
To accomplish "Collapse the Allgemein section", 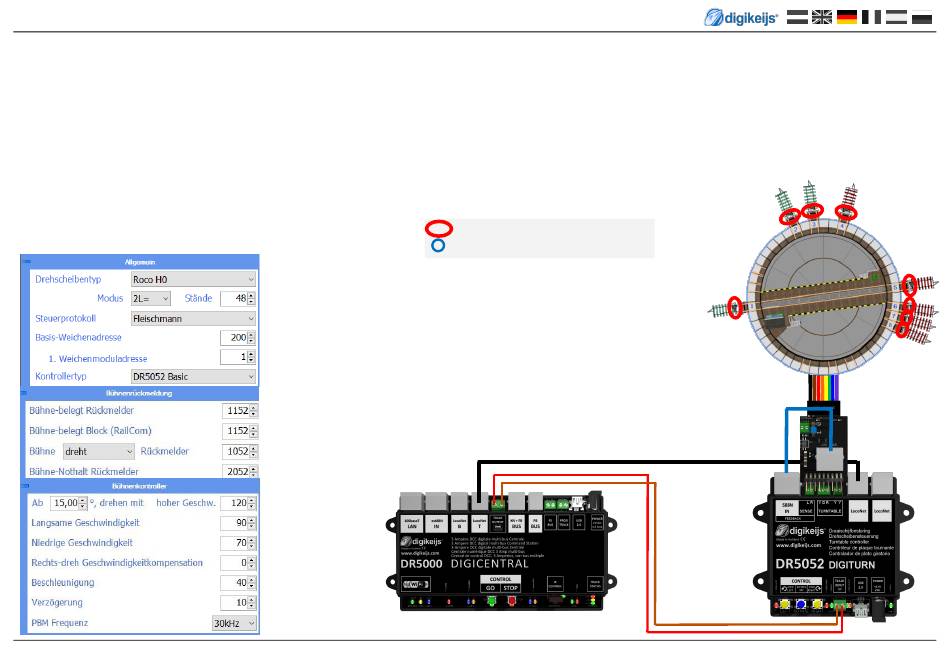I will 26,261.
